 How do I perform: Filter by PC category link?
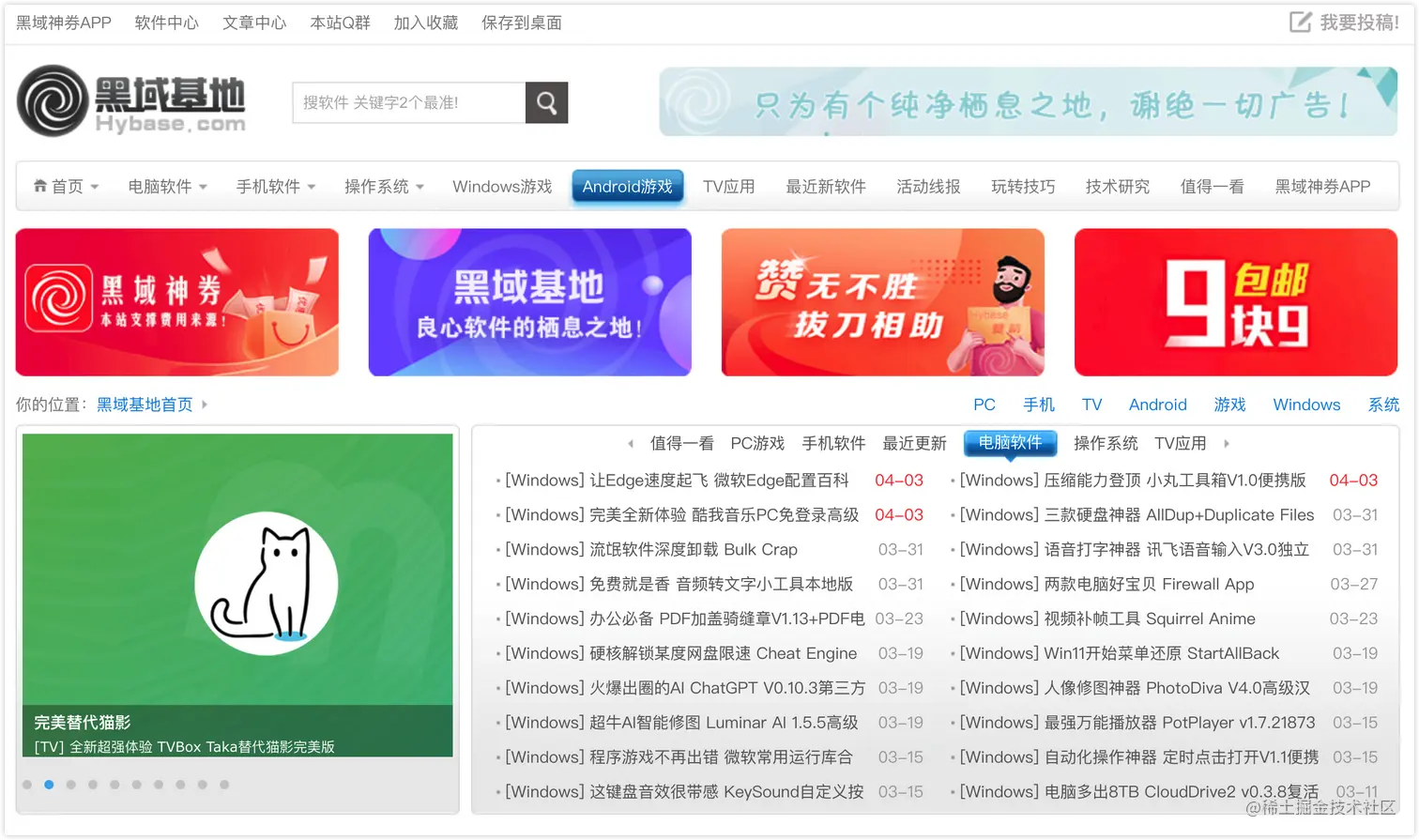click(x=984, y=405)
